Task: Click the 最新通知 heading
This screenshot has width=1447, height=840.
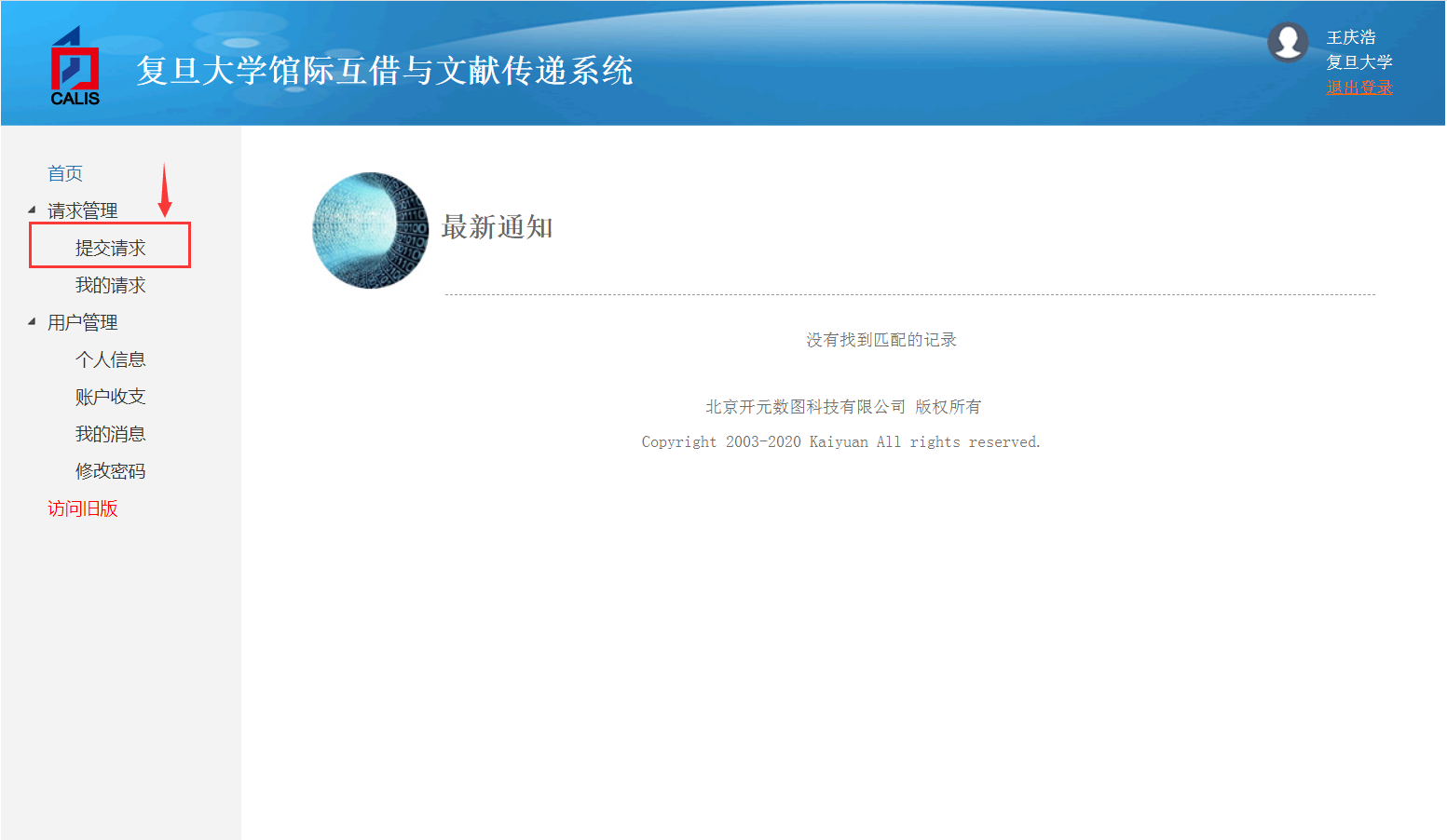Action: pos(497,227)
